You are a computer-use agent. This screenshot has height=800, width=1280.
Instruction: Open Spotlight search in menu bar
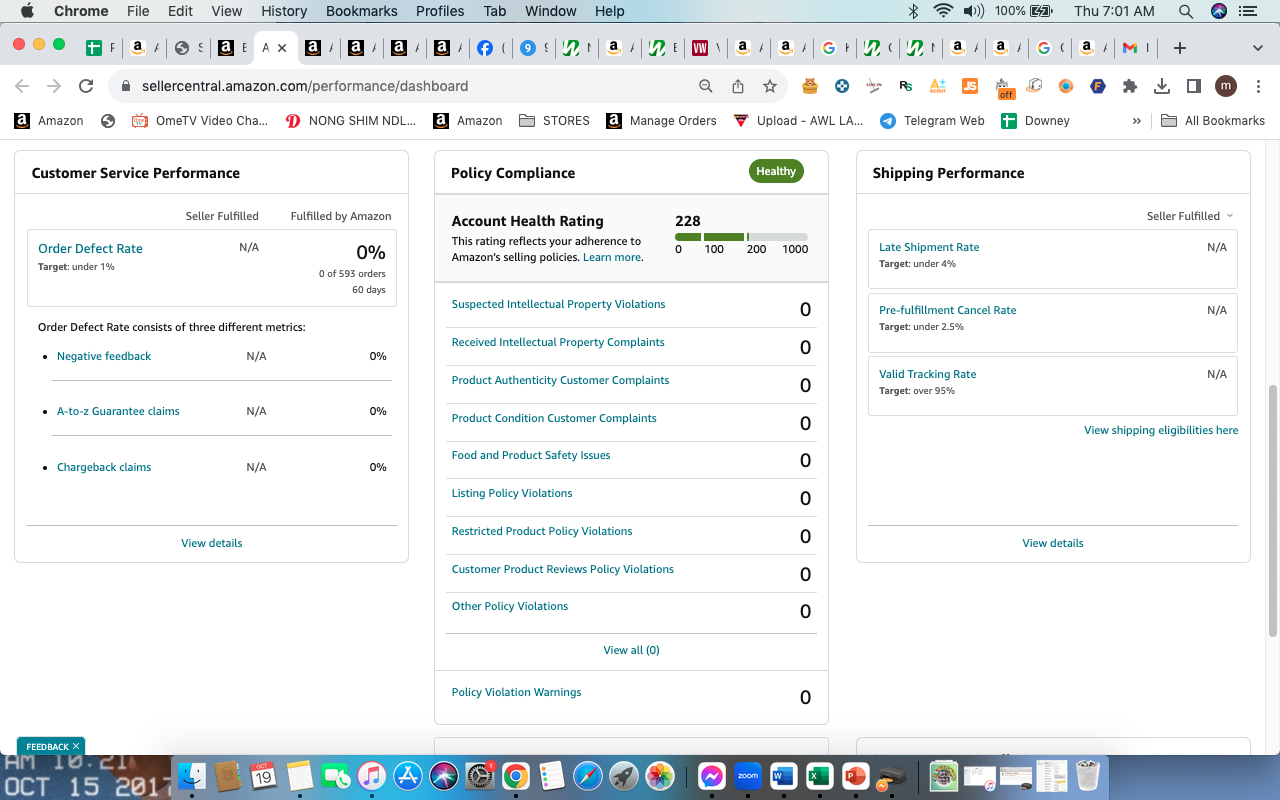[x=1186, y=11]
